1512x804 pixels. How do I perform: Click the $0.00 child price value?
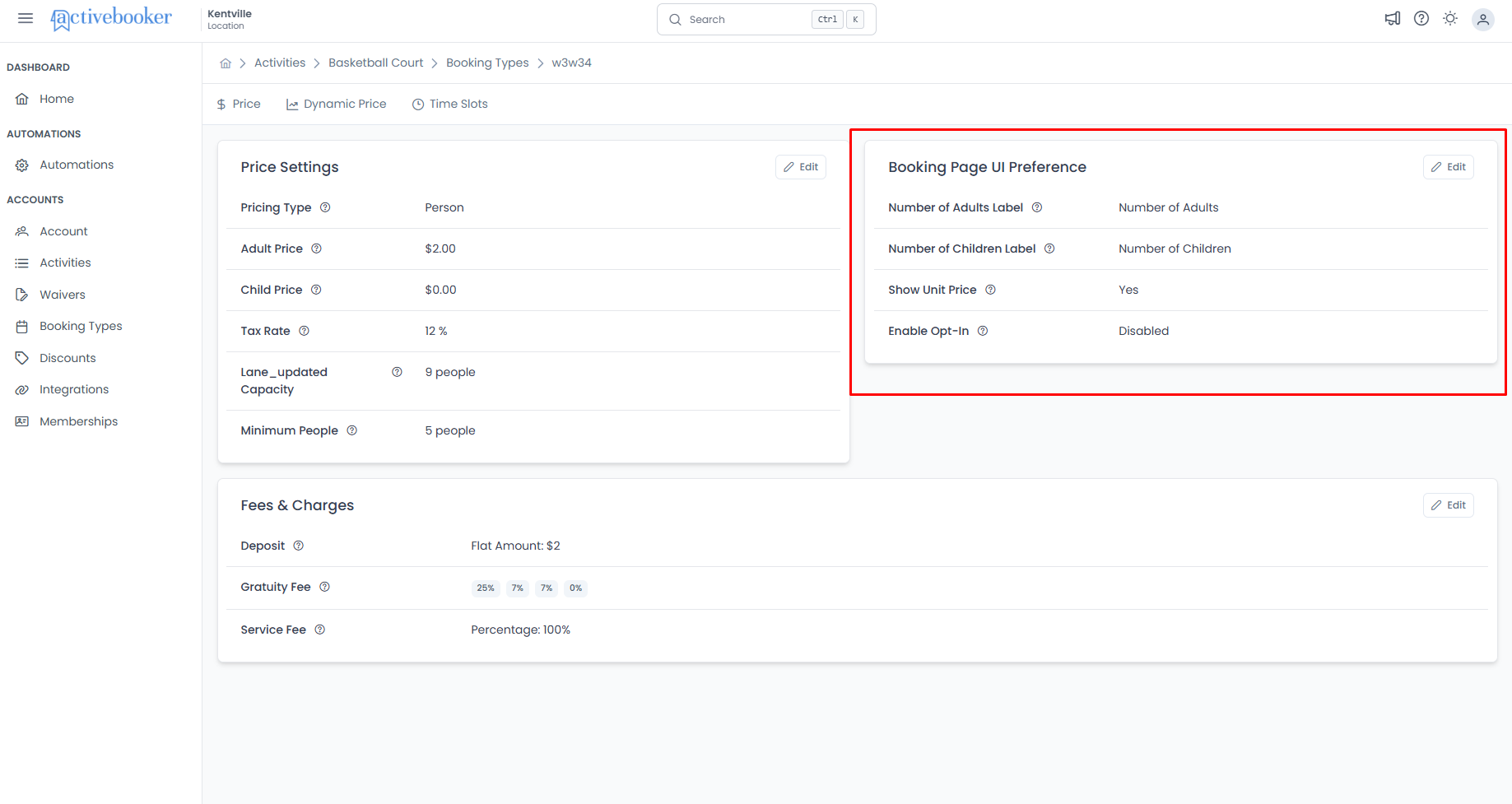pos(440,290)
